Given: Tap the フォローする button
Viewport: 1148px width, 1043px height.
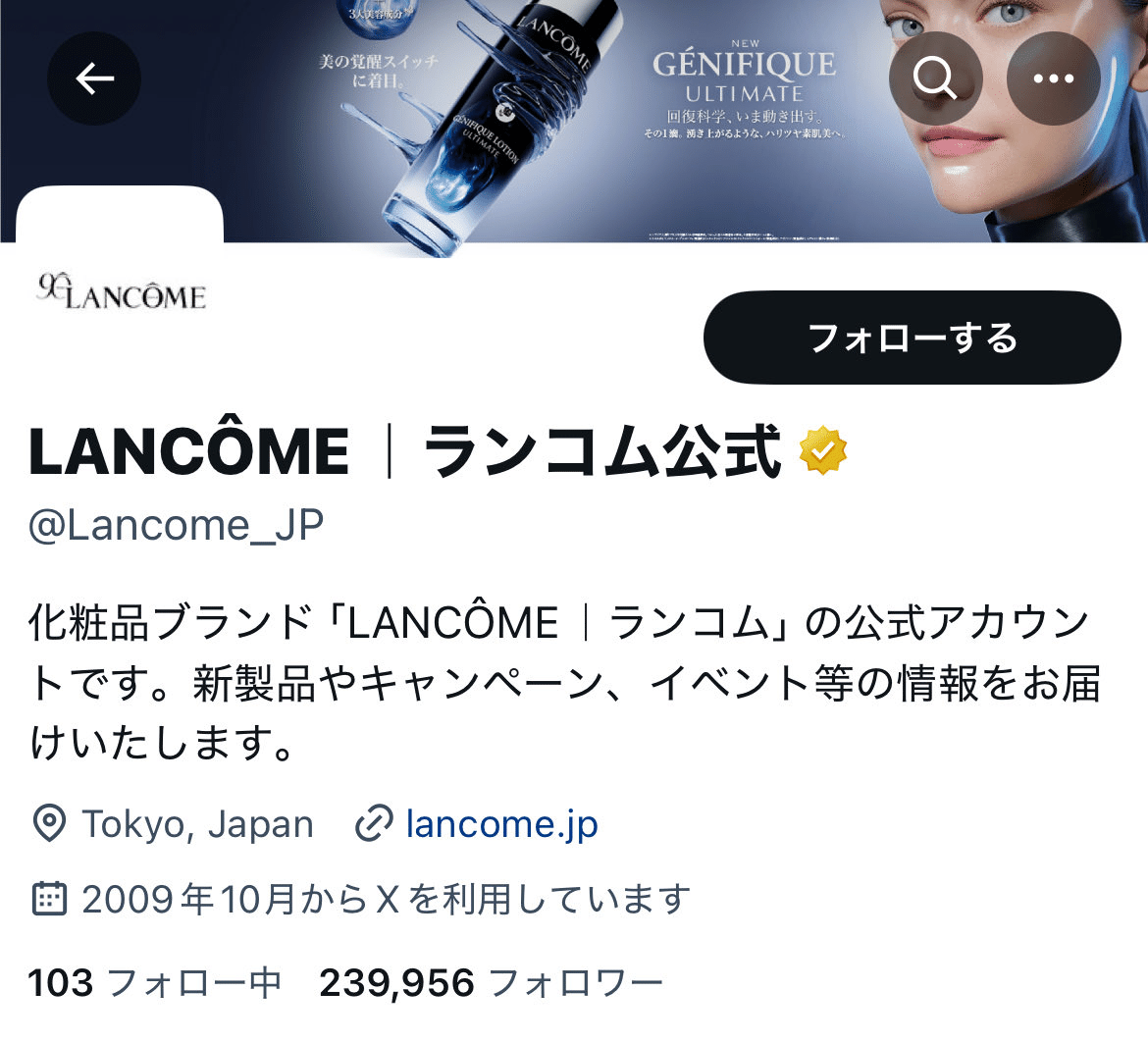Looking at the screenshot, I should pos(913,338).
